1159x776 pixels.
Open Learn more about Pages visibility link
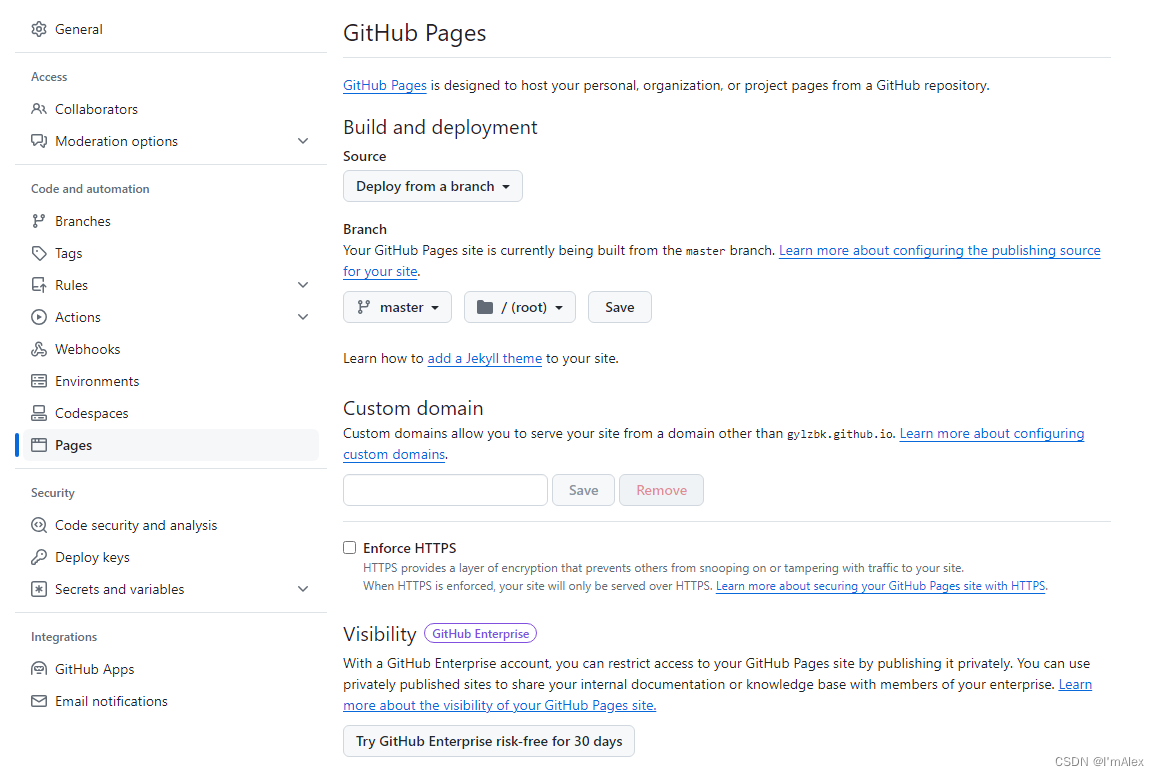[x=499, y=705]
